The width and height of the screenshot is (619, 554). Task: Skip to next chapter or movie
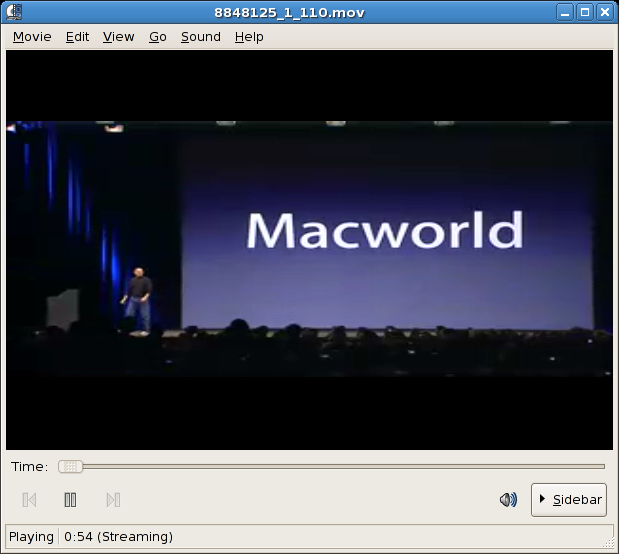113,500
